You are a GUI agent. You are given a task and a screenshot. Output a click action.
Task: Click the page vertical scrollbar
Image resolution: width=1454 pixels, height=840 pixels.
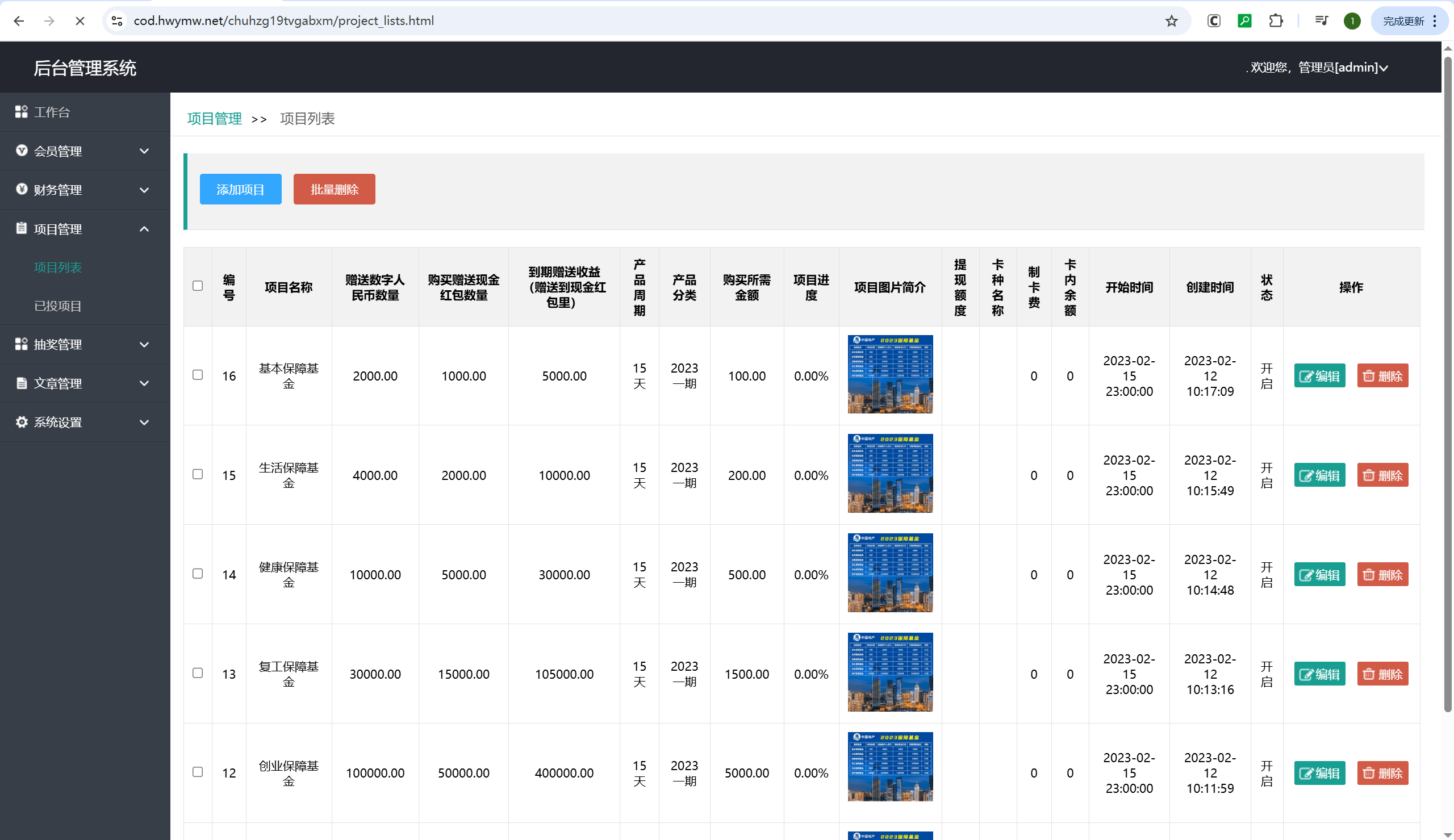point(1447,381)
